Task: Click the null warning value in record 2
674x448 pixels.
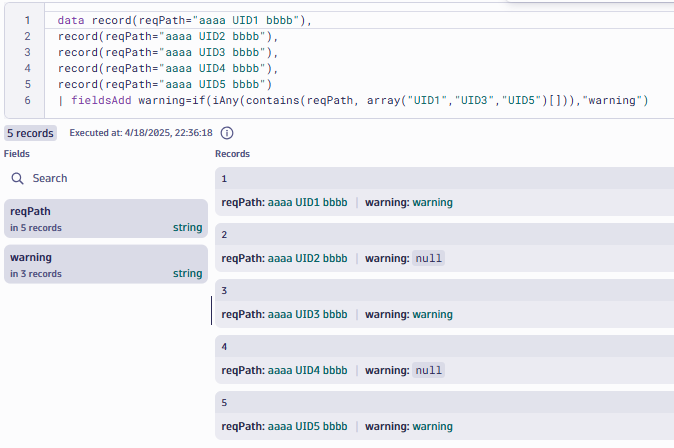Action: (x=428, y=258)
